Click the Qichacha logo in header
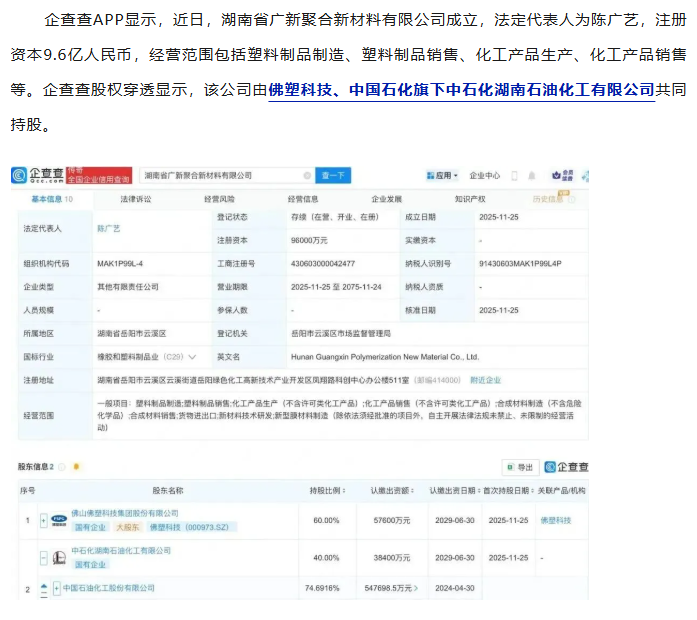697x620 pixels. [x=37, y=175]
